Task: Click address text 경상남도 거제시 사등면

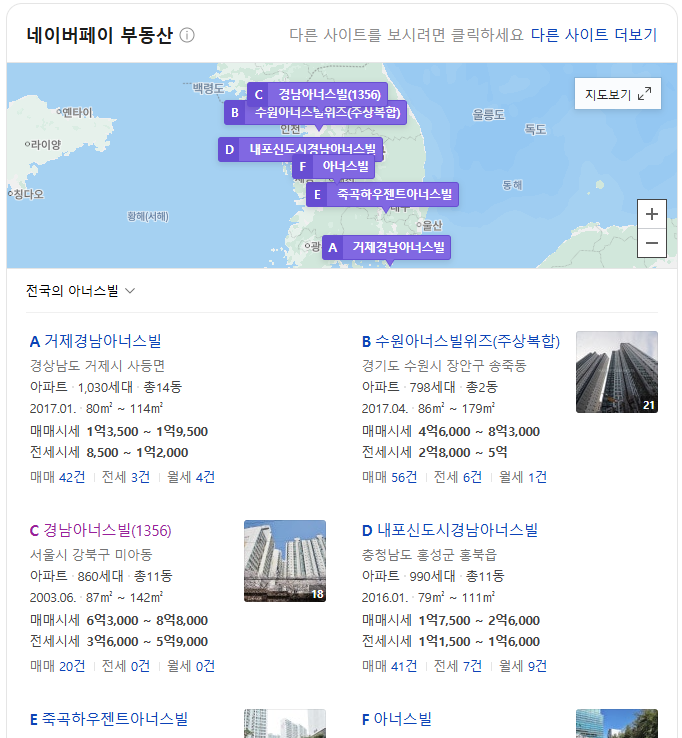Action: pos(97,366)
